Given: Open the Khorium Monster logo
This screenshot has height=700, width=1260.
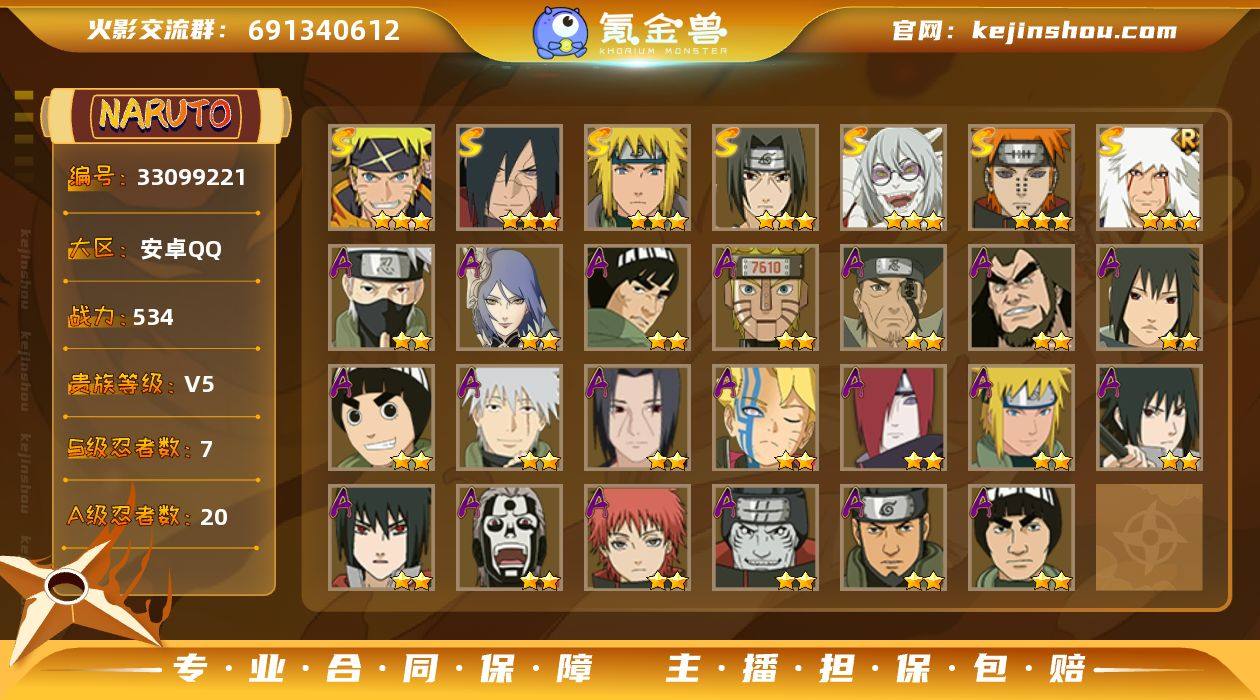Looking at the screenshot, I should pyautogui.click(x=630, y=32).
